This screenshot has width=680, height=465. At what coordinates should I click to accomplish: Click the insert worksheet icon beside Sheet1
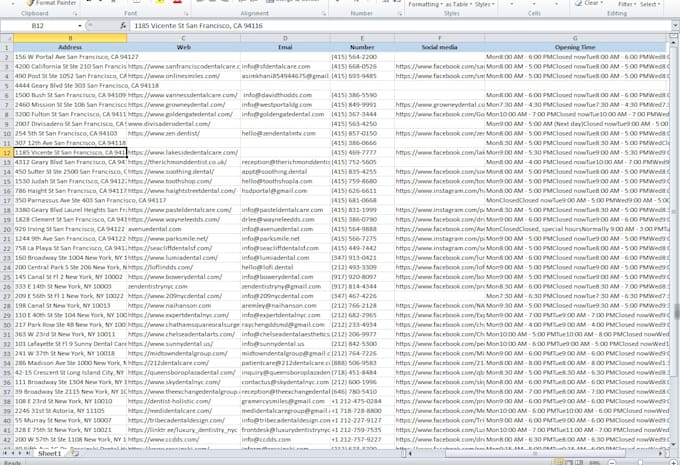pos(75,453)
